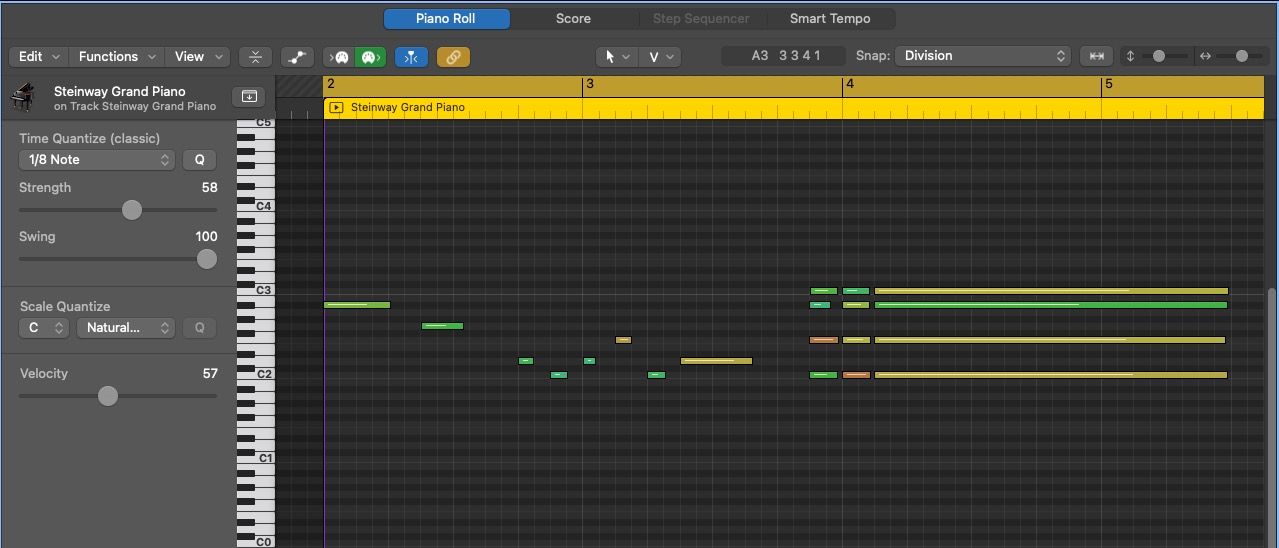
Task: Switch to the Smart Tempo tab
Action: click(830, 18)
